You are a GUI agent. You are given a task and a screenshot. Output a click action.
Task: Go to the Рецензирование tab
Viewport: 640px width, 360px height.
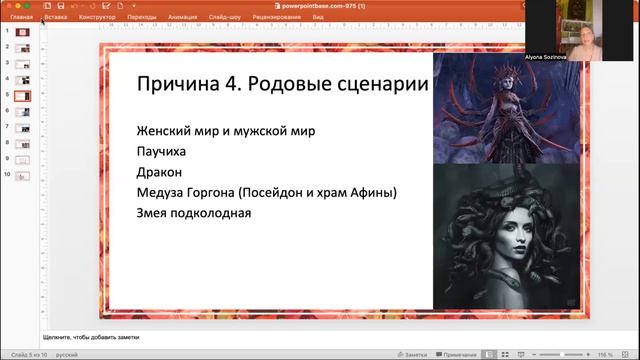(277, 17)
